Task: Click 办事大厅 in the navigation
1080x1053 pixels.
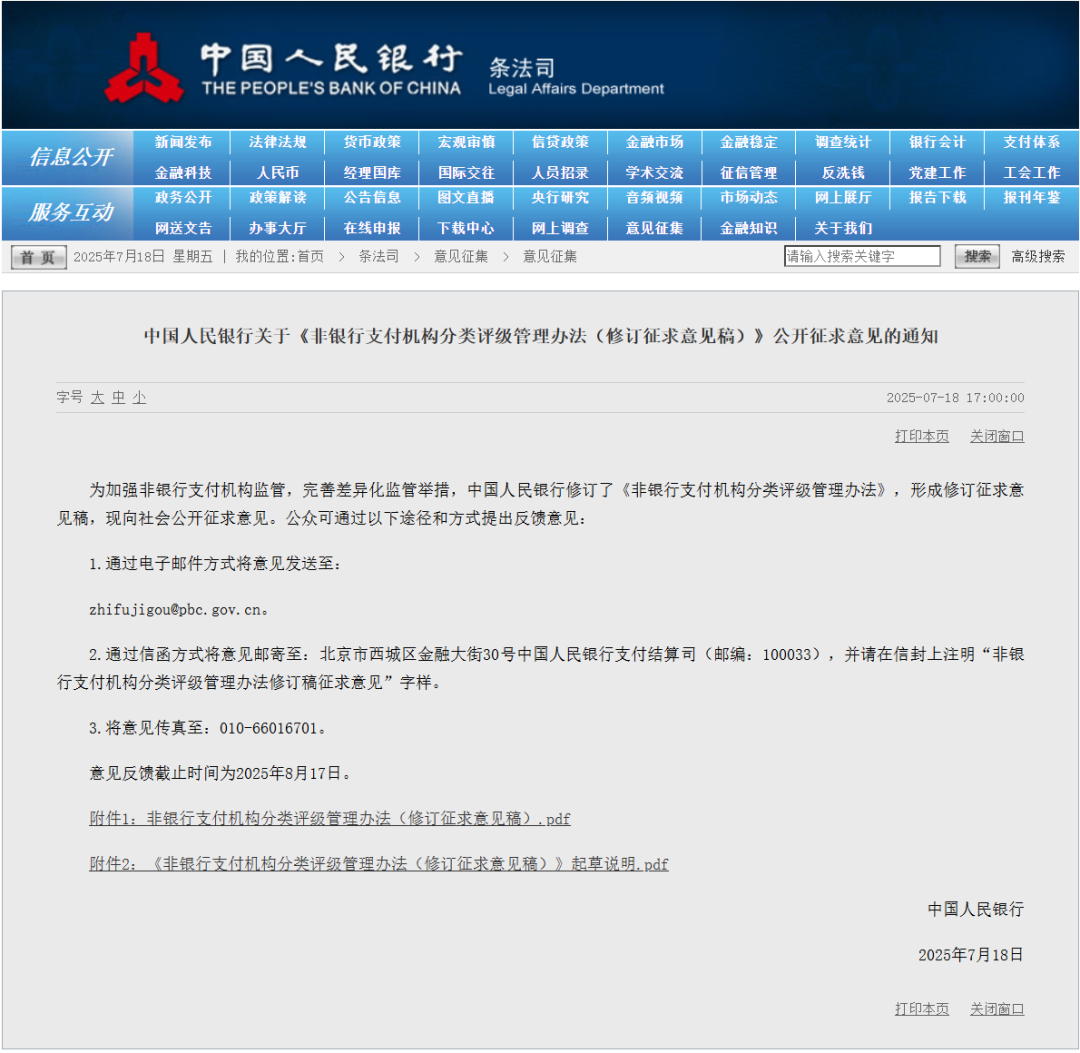Action: [278, 228]
